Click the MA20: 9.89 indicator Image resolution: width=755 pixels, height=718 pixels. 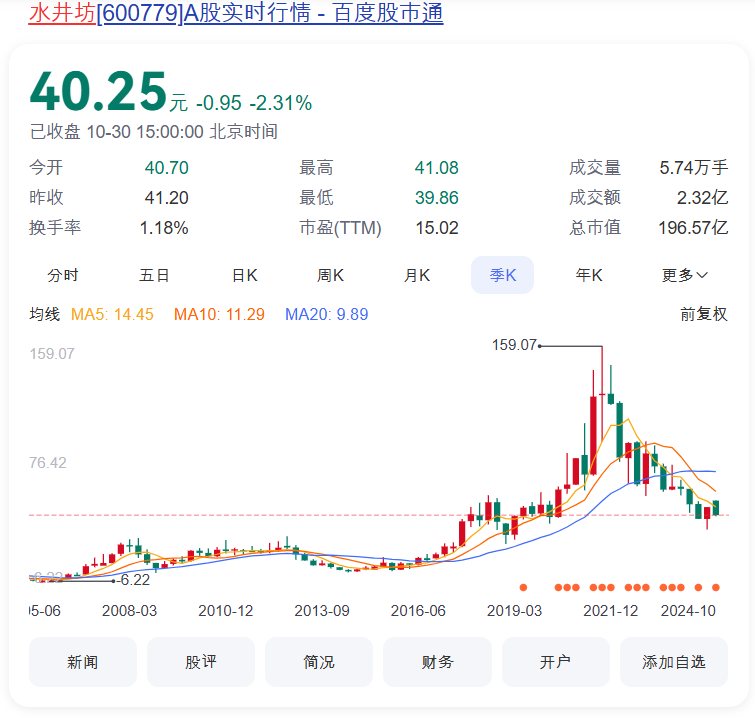326,314
